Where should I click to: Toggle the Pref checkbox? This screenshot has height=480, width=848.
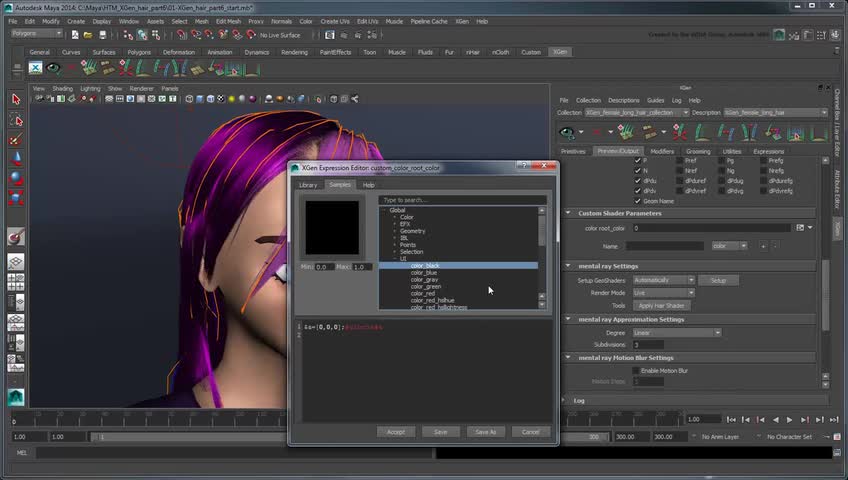[680, 160]
